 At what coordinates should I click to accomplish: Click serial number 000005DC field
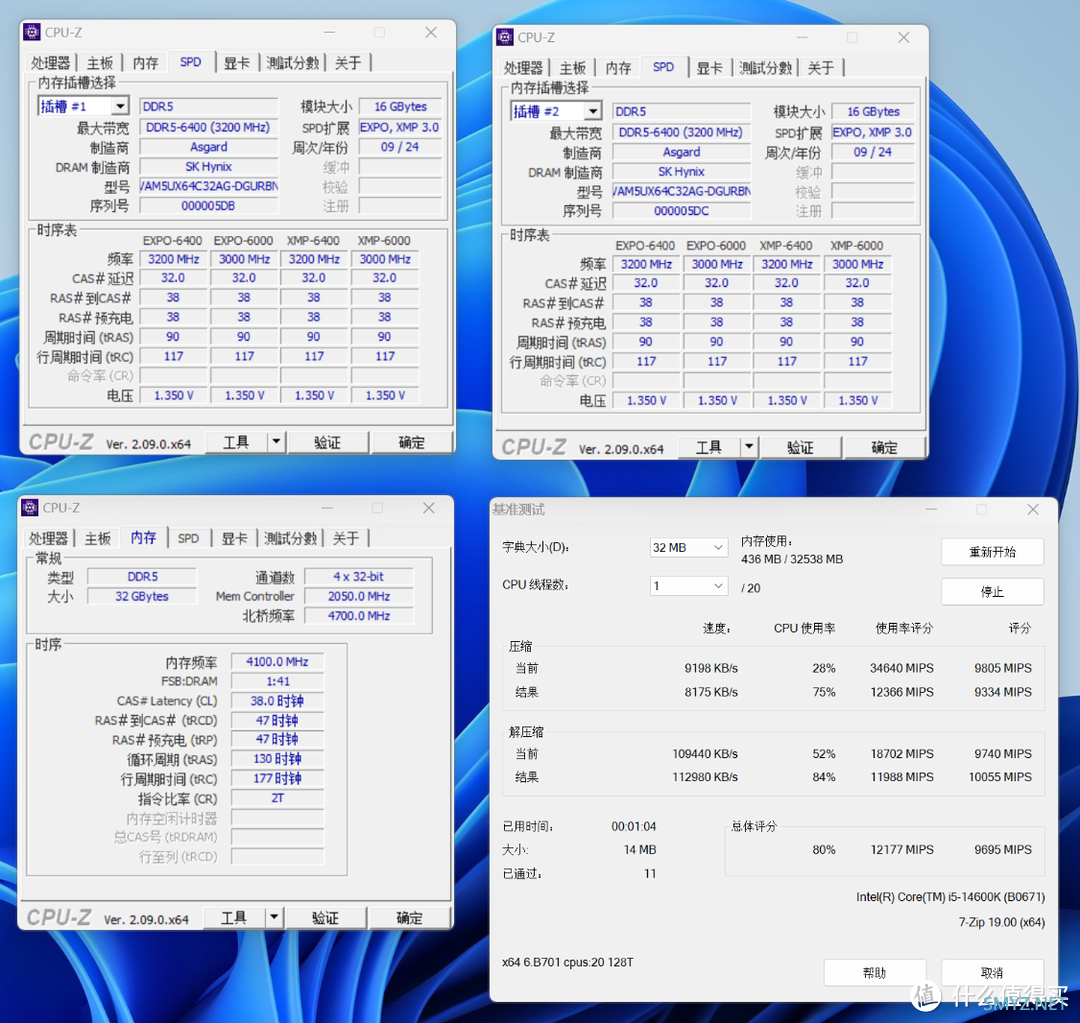[x=681, y=210]
